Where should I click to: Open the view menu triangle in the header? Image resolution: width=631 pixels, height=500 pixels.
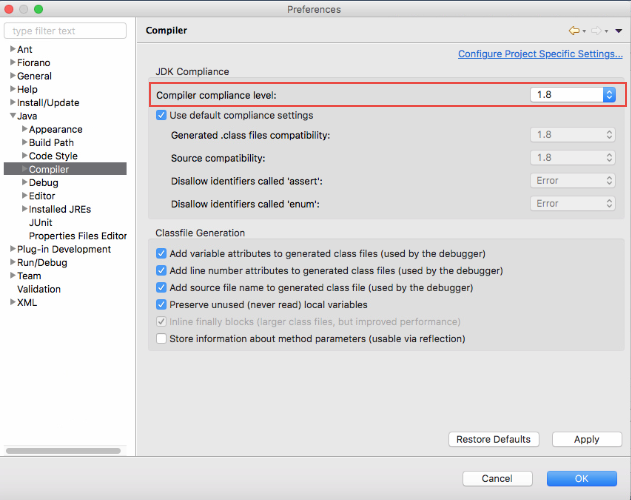coord(619,31)
